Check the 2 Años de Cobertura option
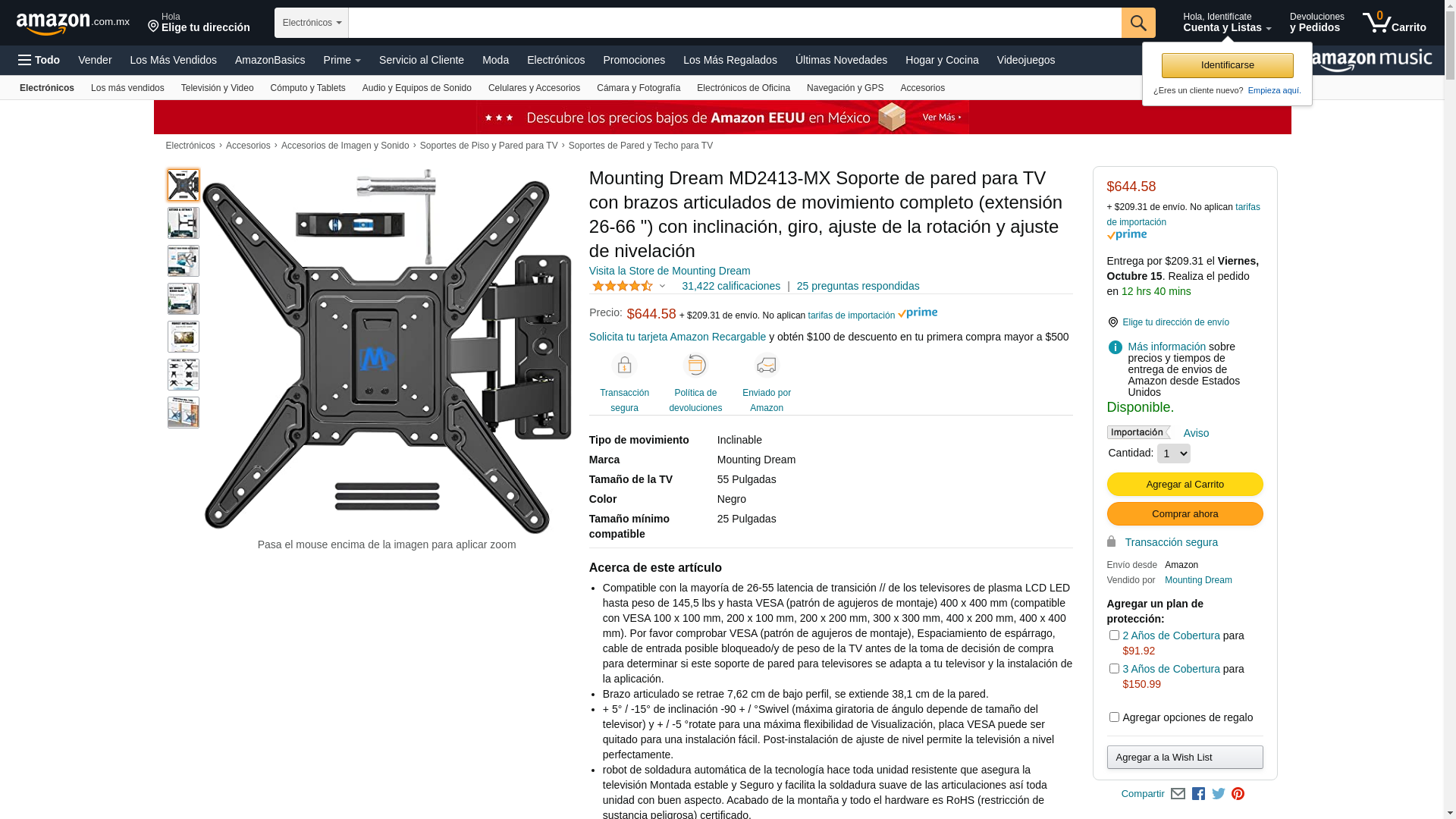Image resolution: width=1456 pixels, height=819 pixels. [1114, 635]
